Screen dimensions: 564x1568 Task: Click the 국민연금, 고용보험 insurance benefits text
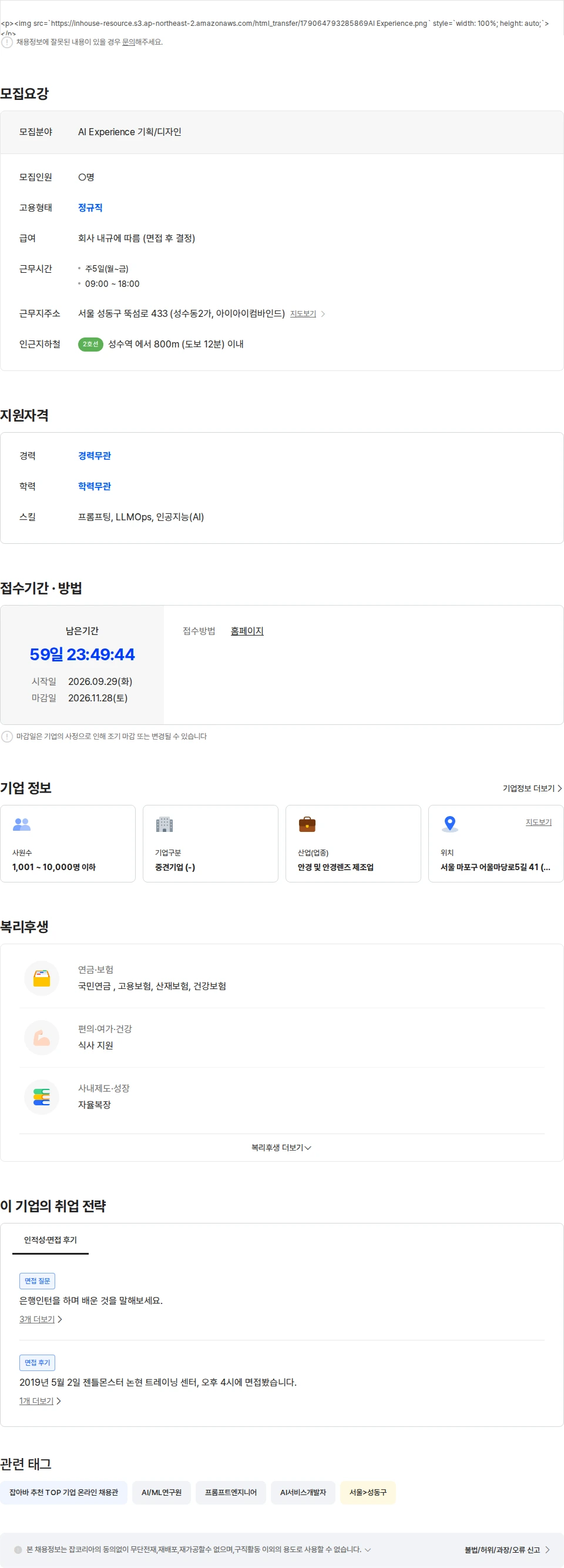[x=152, y=986]
